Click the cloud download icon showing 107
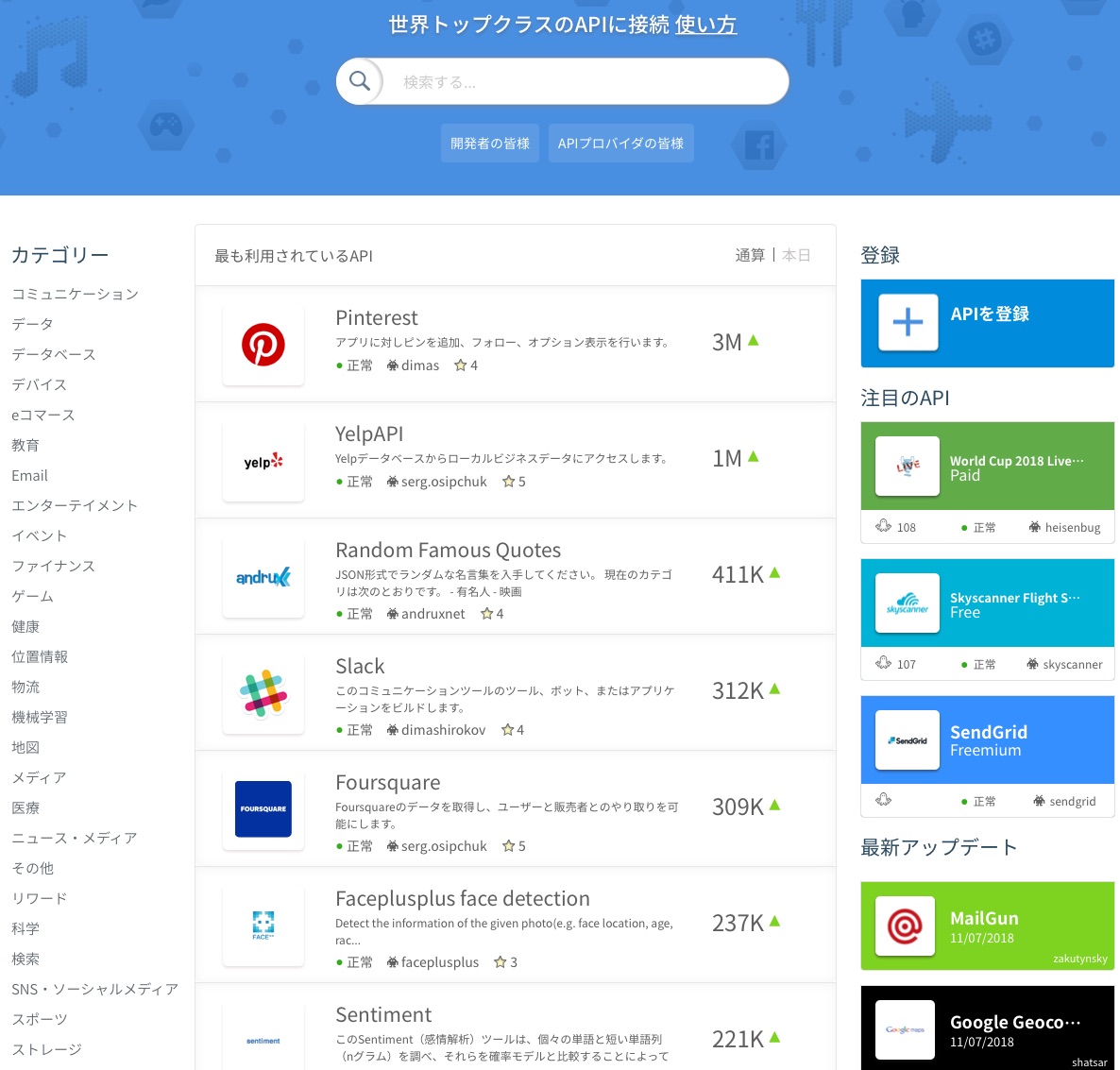 click(x=884, y=663)
